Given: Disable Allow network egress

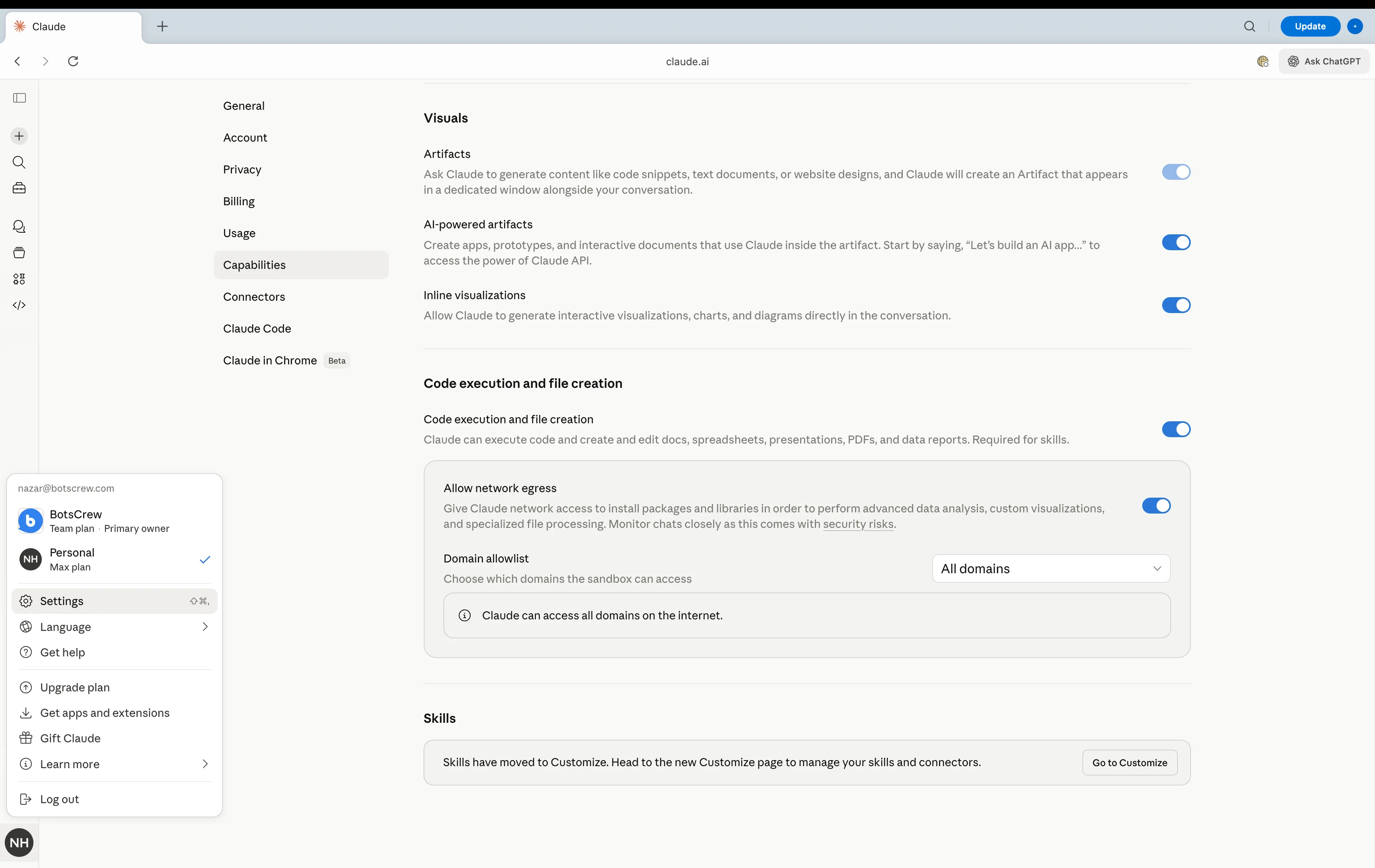Looking at the screenshot, I should (1156, 506).
